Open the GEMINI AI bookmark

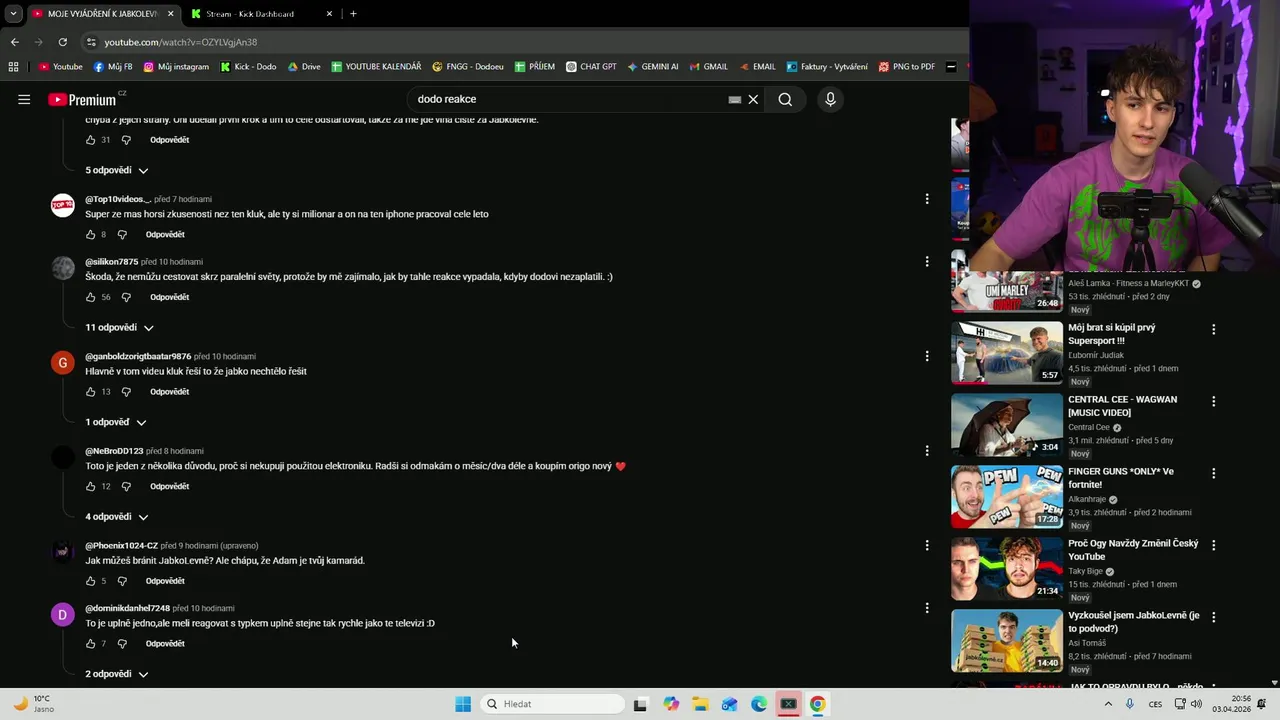(653, 67)
